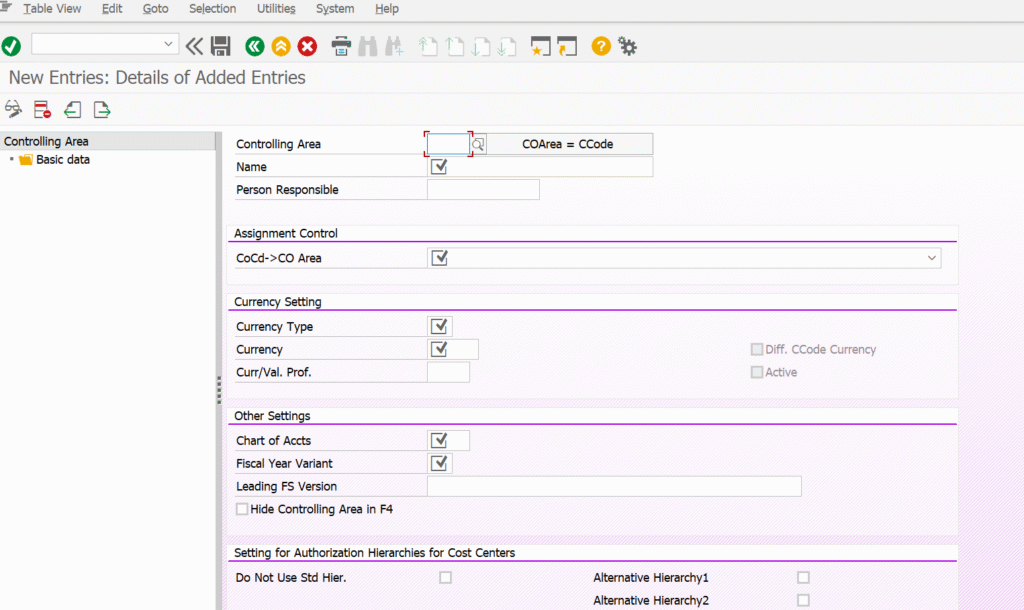The width and height of the screenshot is (1024, 610).
Task: Open the Edit menu
Action: click(x=112, y=8)
